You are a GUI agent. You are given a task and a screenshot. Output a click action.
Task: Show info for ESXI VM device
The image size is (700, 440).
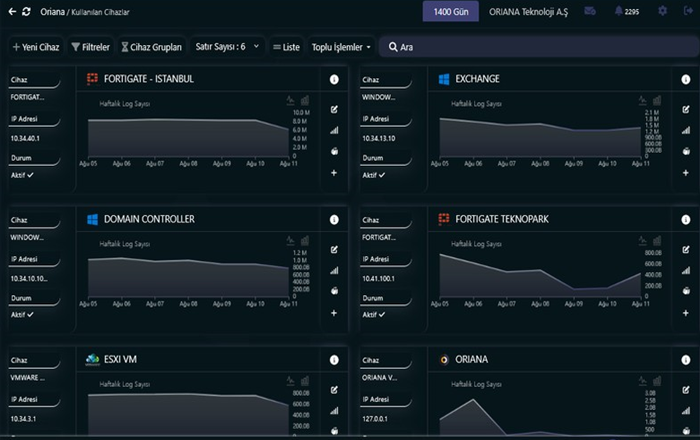click(334, 360)
